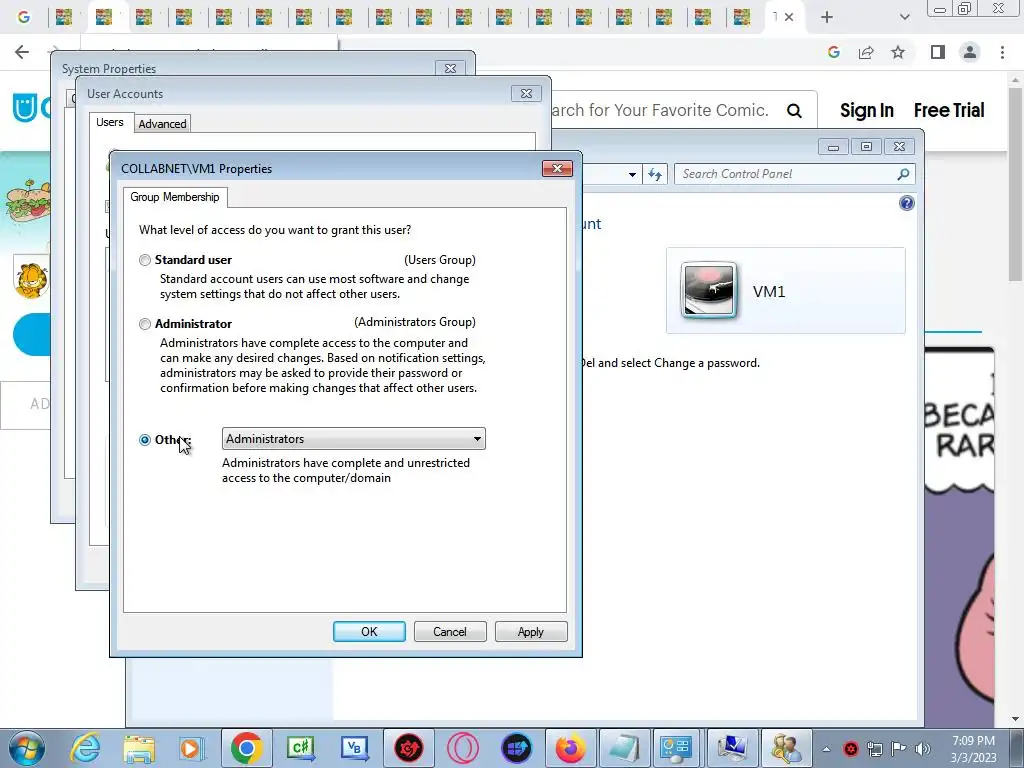Click Sign In on the comics site
Viewport: 1024px width, 768px height.
pos(867,110)
